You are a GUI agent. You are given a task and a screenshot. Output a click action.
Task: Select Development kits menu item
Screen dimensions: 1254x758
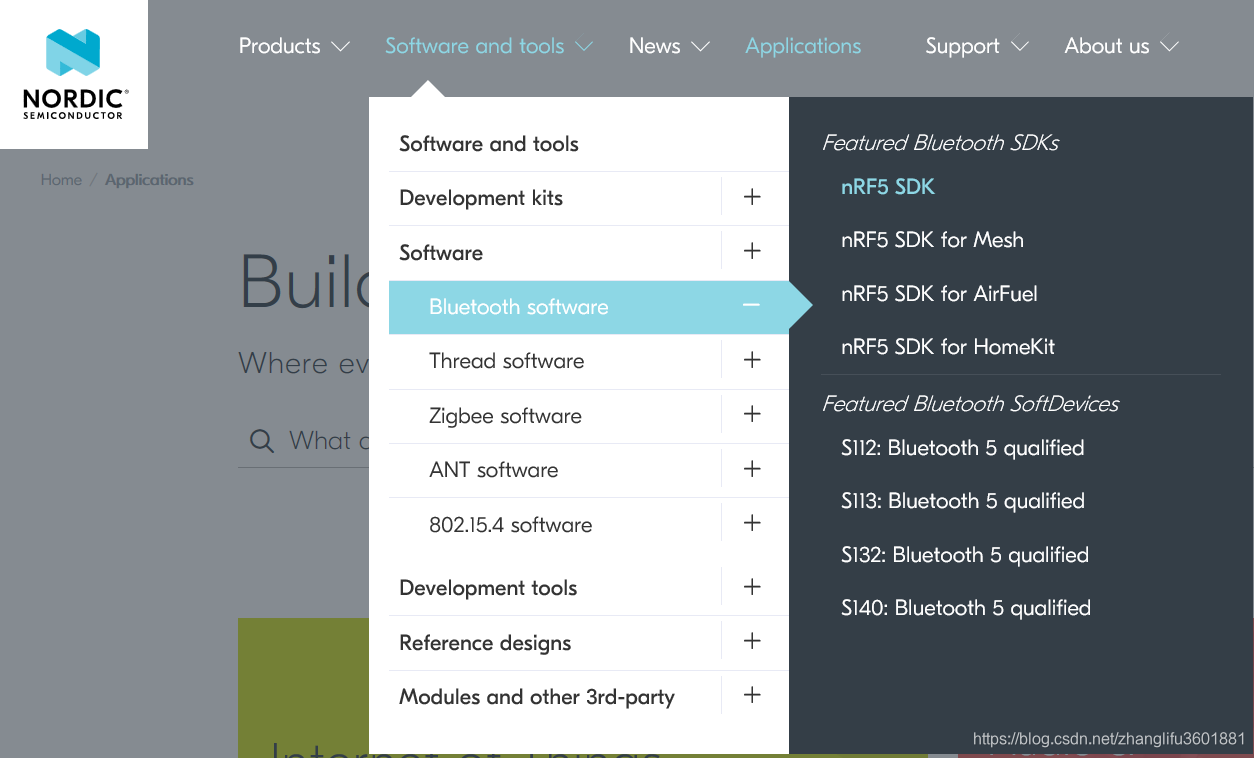coord(481,198)
